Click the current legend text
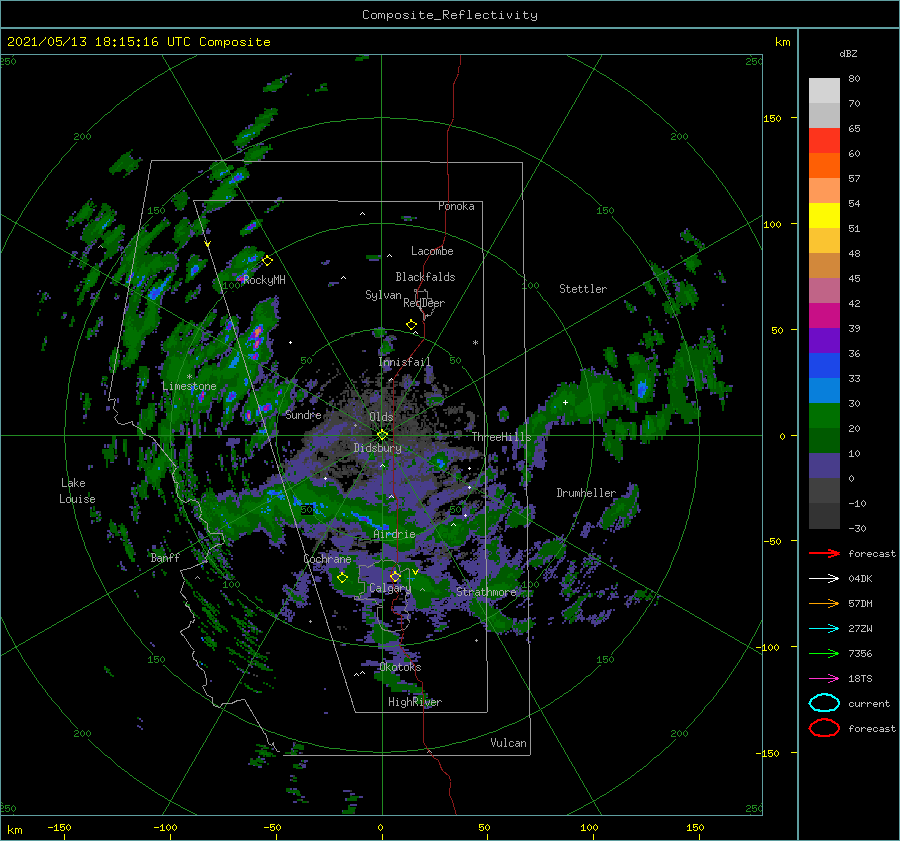 pos(869,703)
